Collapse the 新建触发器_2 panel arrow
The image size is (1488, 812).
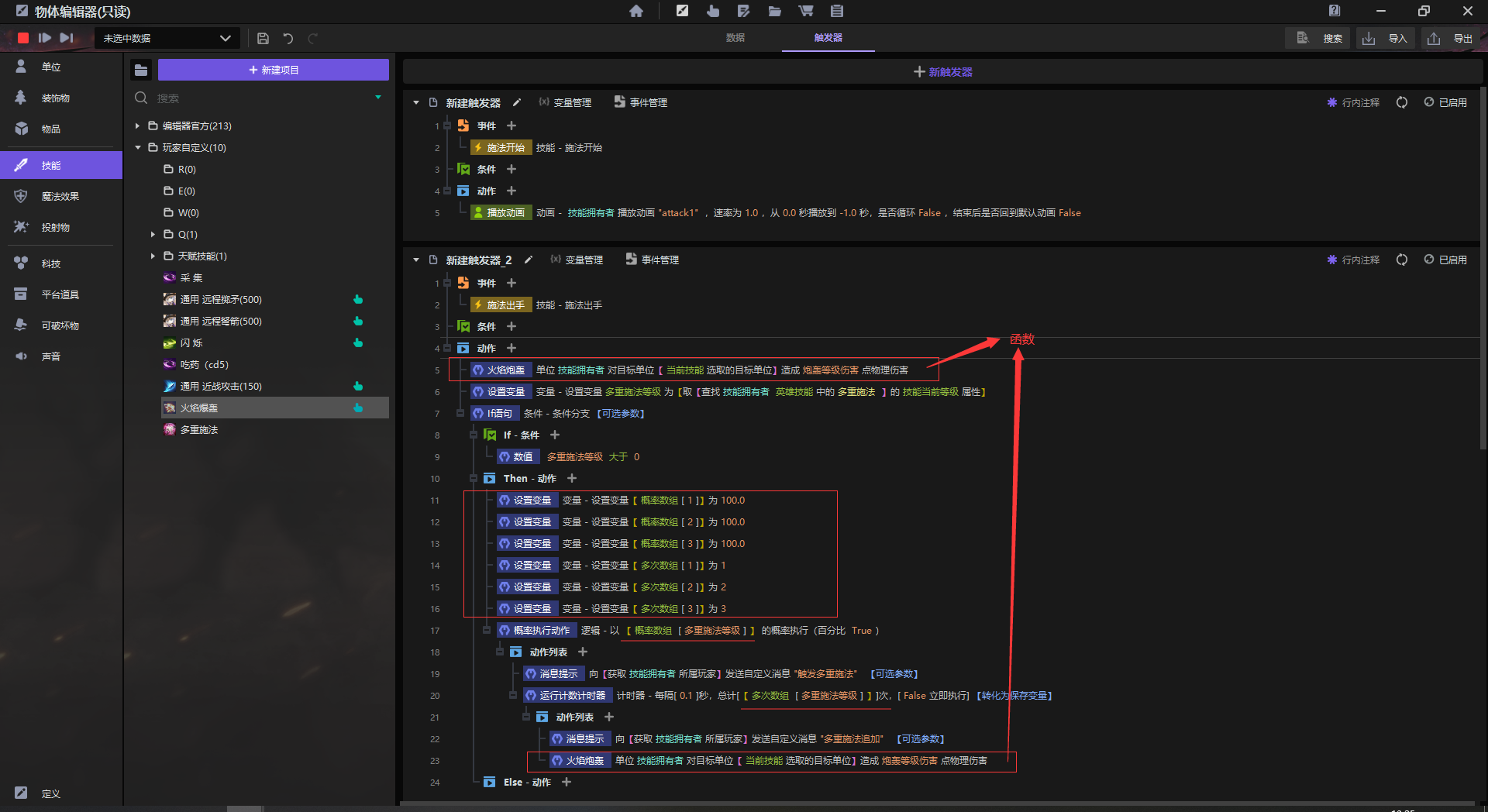coord(416,260)
